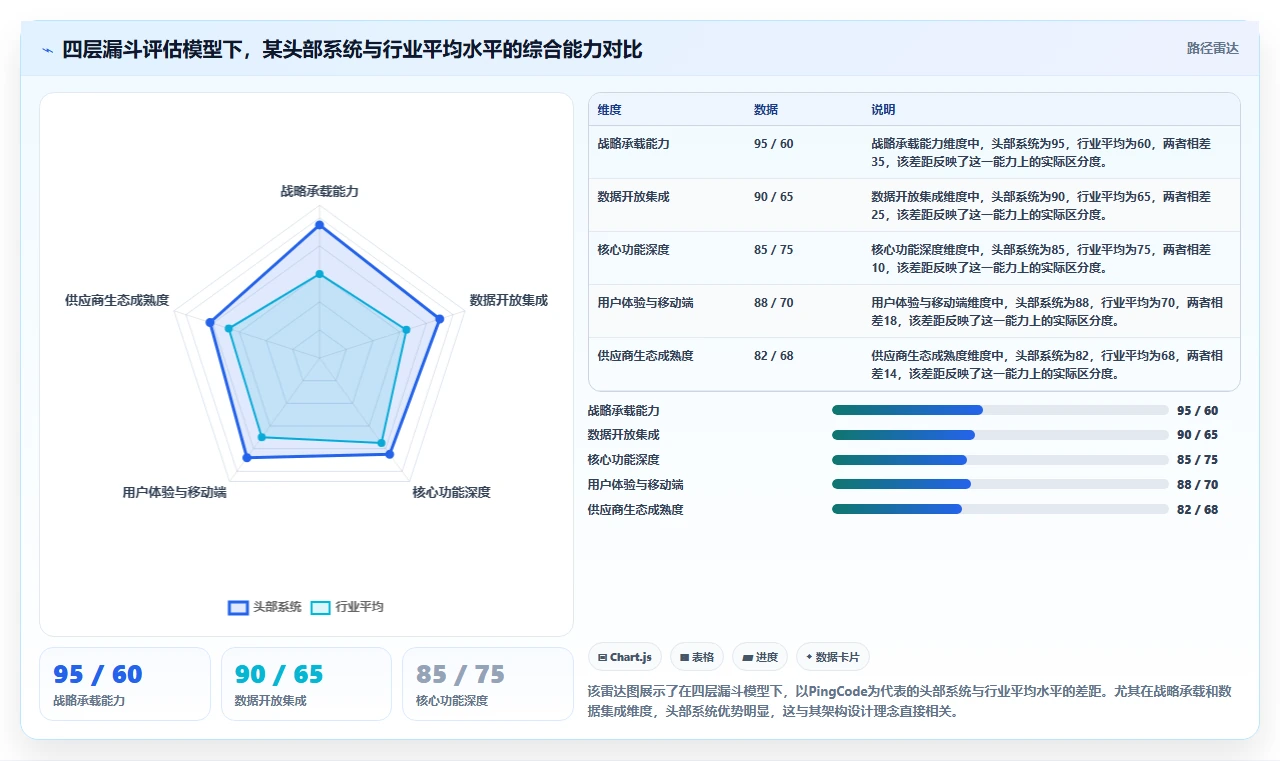This screenshot has width=1280, height=761.
Task: Click the 表格 chip
Action: [697, 657]
